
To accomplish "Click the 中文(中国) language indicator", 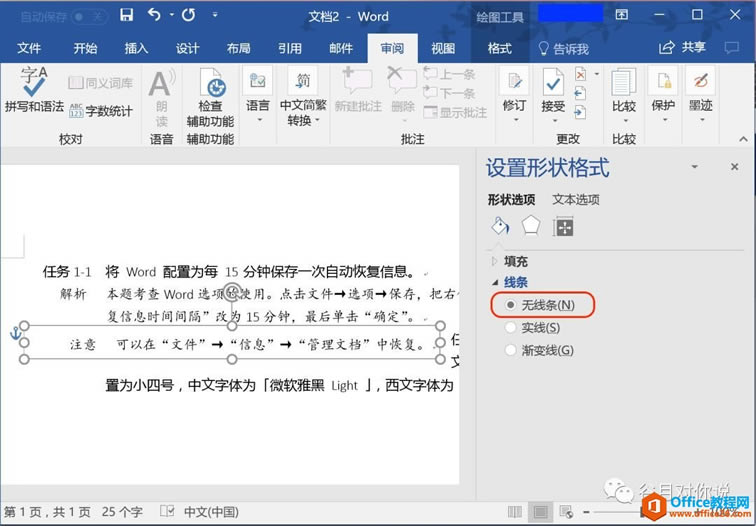I will coord(211,512).
